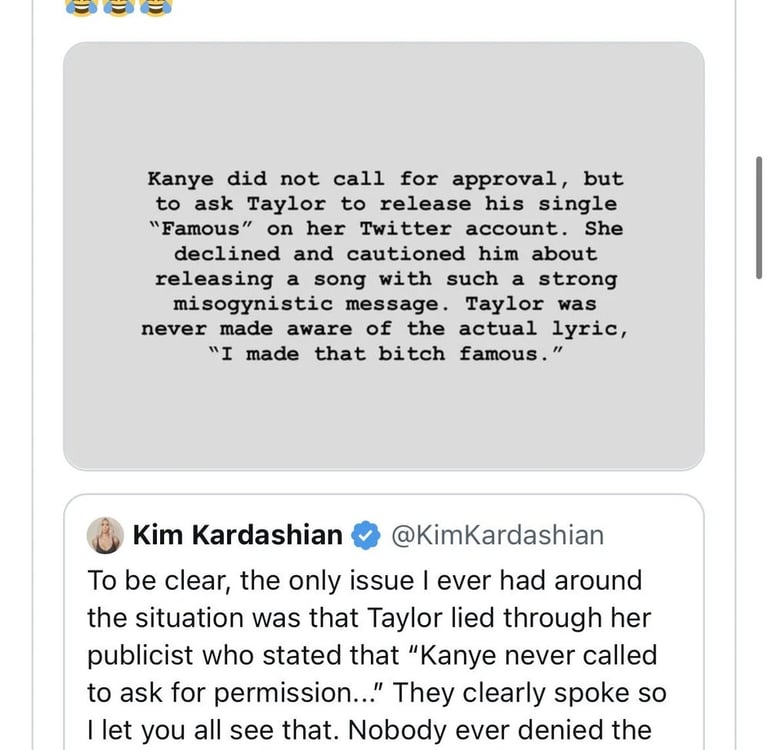The height and width of the screenshot is (750, 768).
Task: Click the Kim Kardashian display name
Action: 237,535
